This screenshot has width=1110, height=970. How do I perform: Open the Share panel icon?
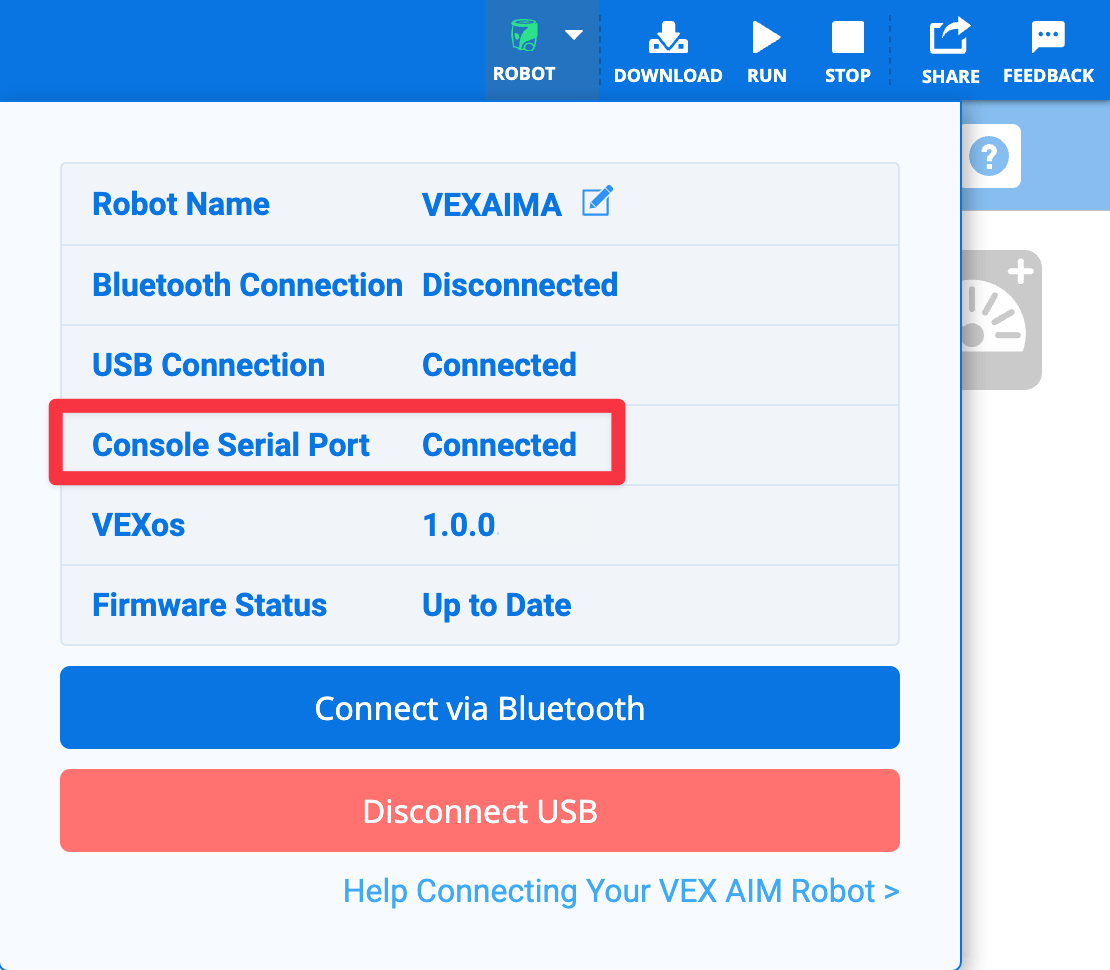[x=949, y=36]
